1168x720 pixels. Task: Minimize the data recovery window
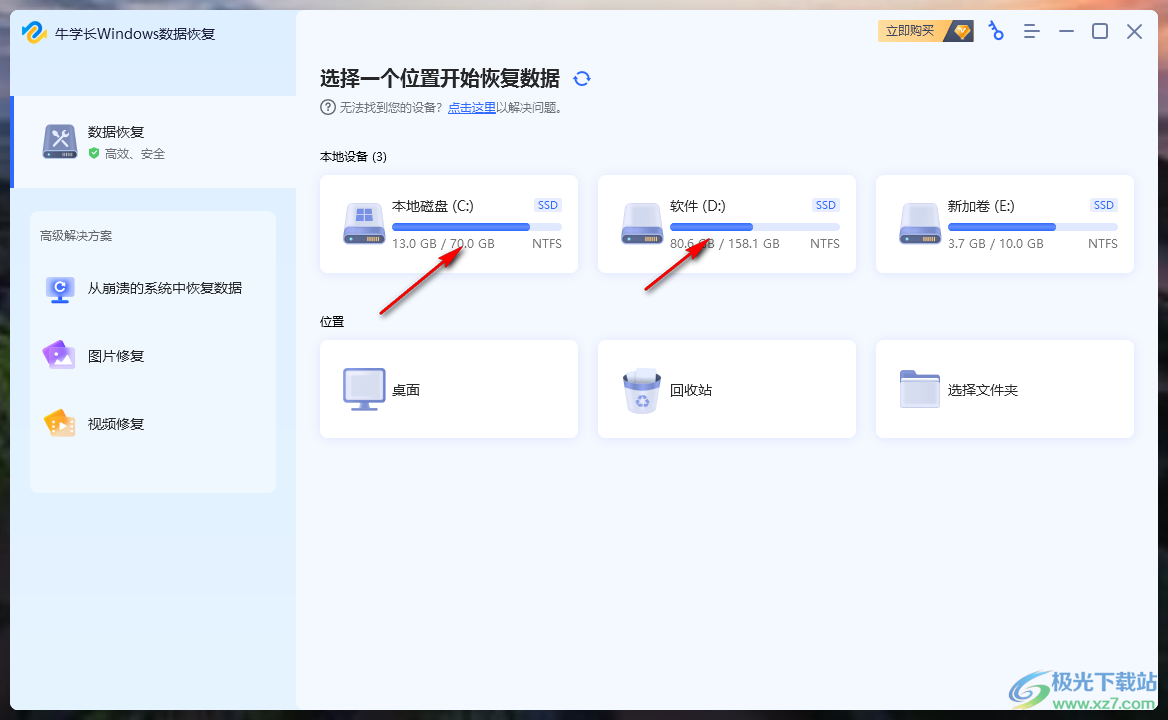pos(1066,31)
